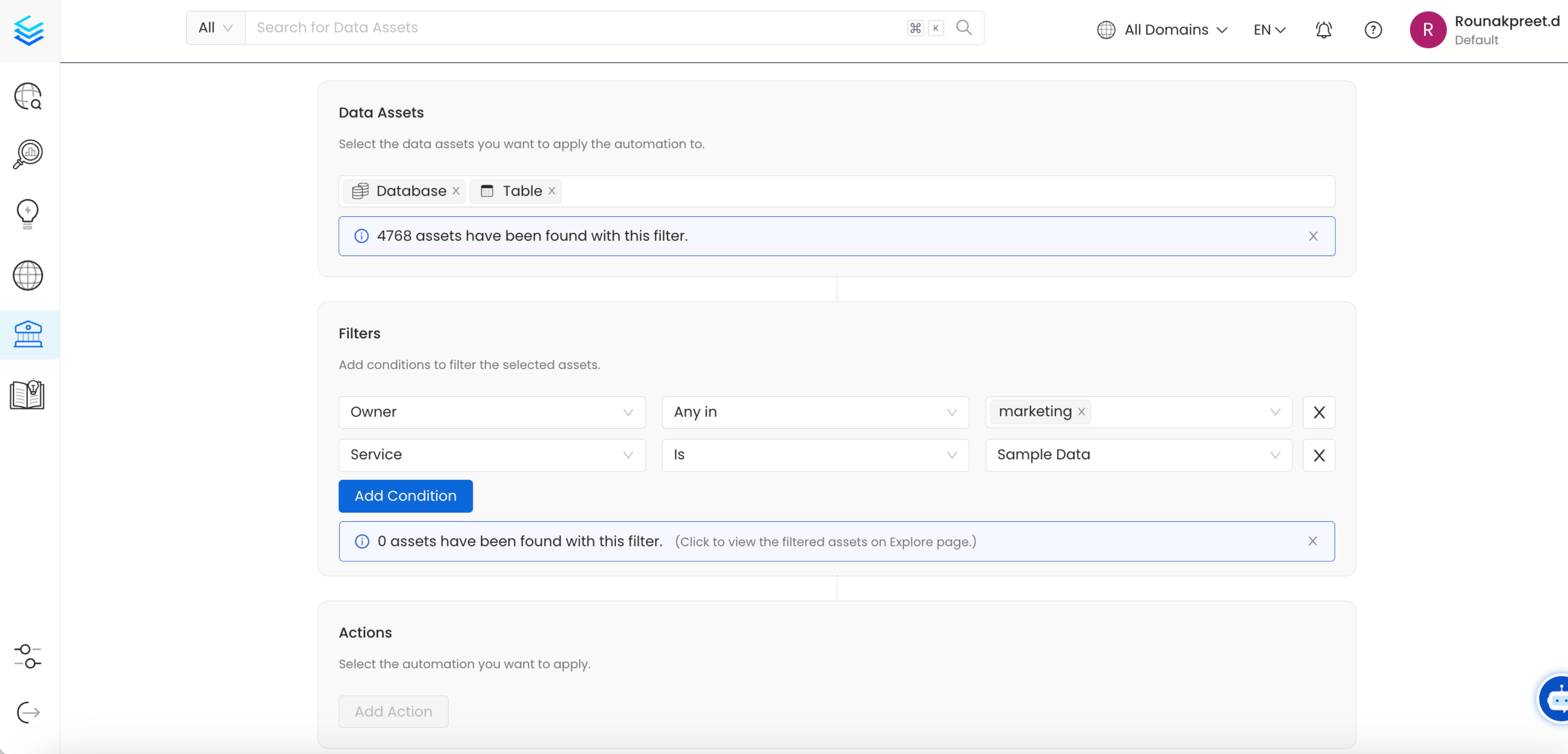Open the Glossary book icon in sidebar
The image size is (1568, 754).
28,395
